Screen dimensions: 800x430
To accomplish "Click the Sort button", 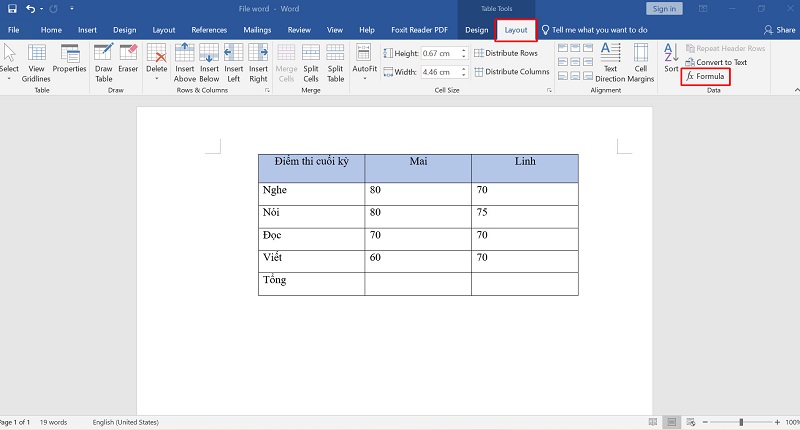I will pos(671,58).
